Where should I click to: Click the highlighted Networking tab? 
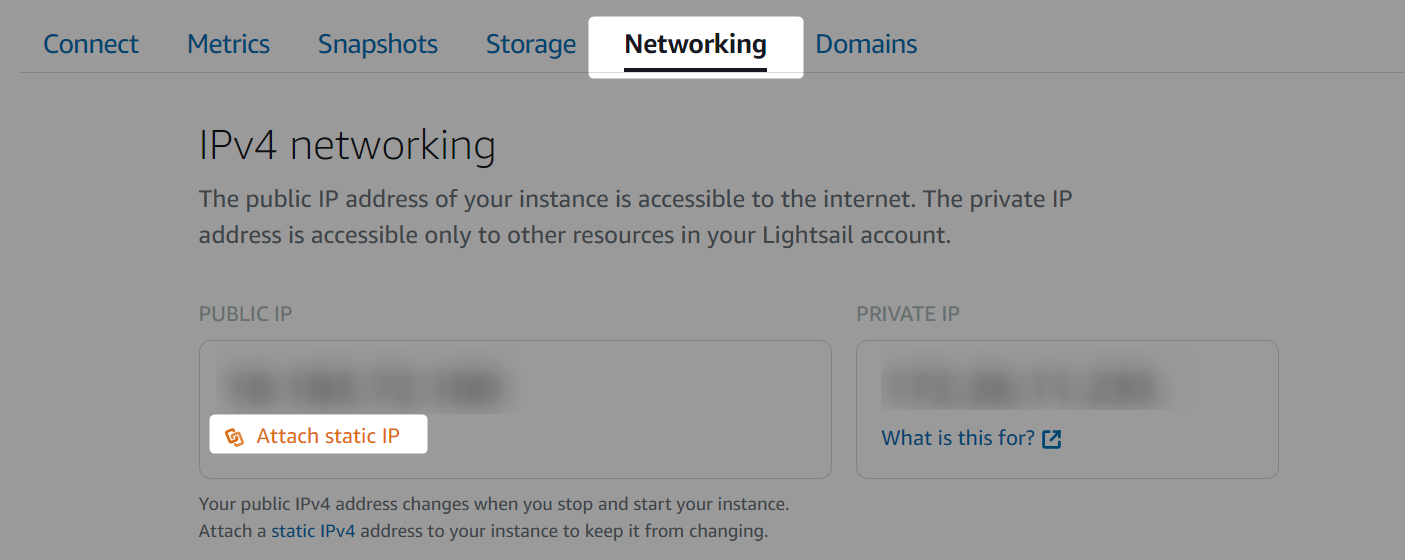(695, 45)
